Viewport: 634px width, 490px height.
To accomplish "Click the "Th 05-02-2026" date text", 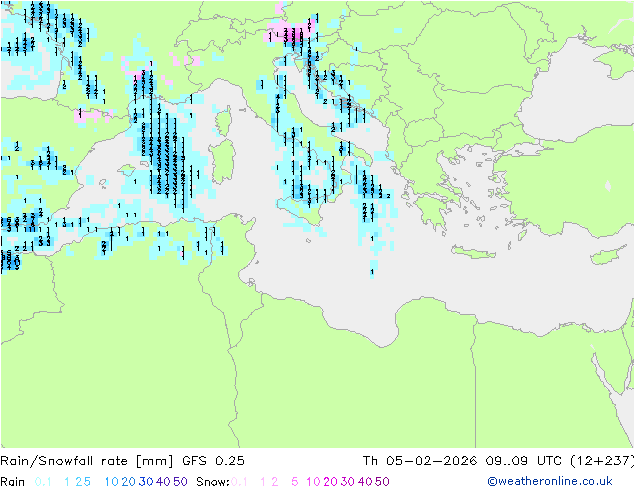I will click(x=419, y=461).
